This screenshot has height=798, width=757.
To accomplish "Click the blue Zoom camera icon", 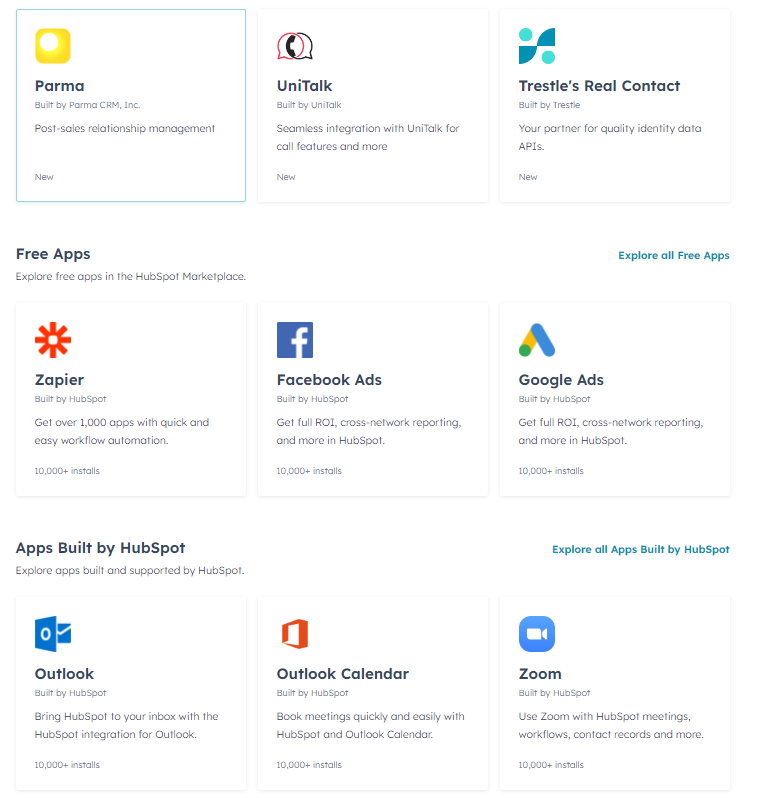I will 537,634.
